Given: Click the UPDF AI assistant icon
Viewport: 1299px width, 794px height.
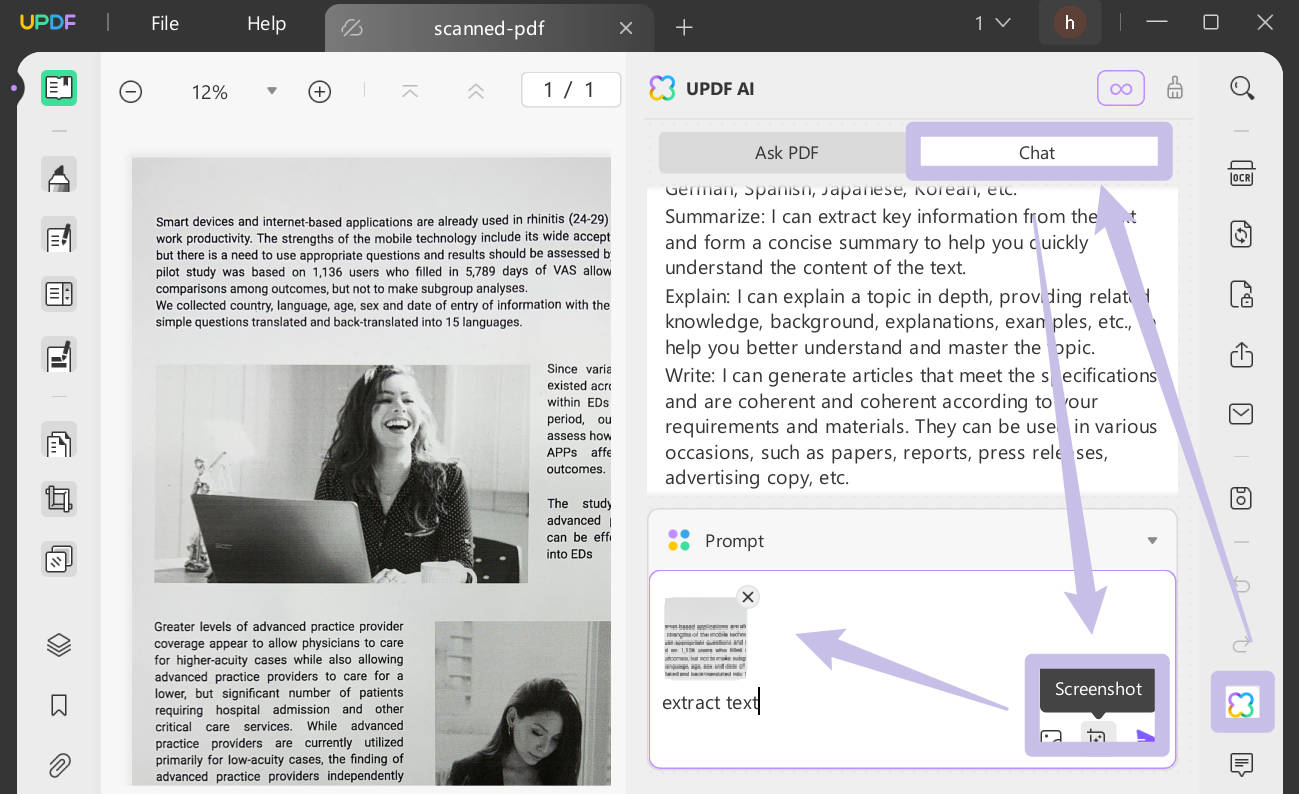Looking at the screenshot, I should click(1242, 702).
